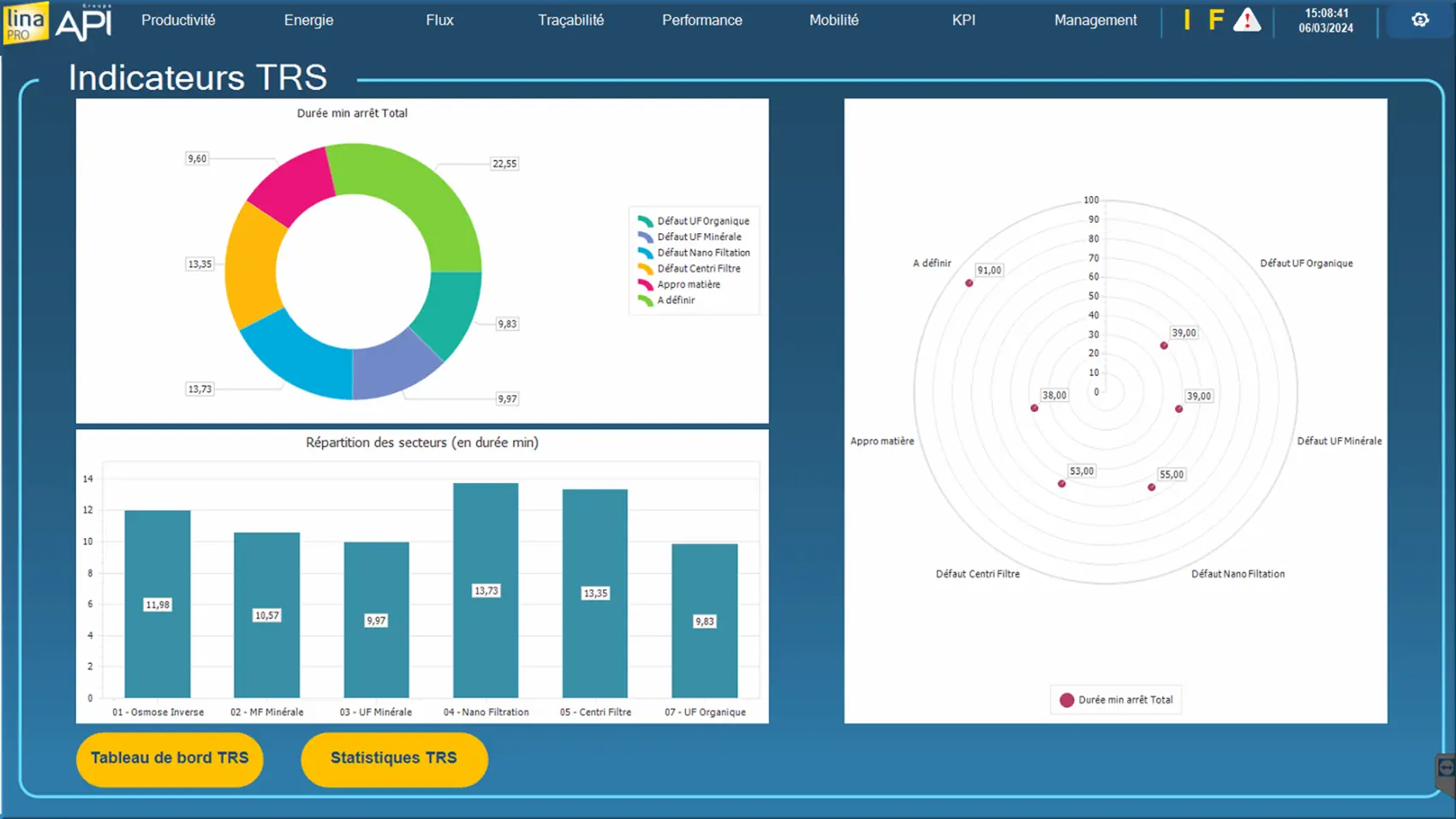Open the KPI menu
Screen dimensions: 1456x819
click(964, 21)
